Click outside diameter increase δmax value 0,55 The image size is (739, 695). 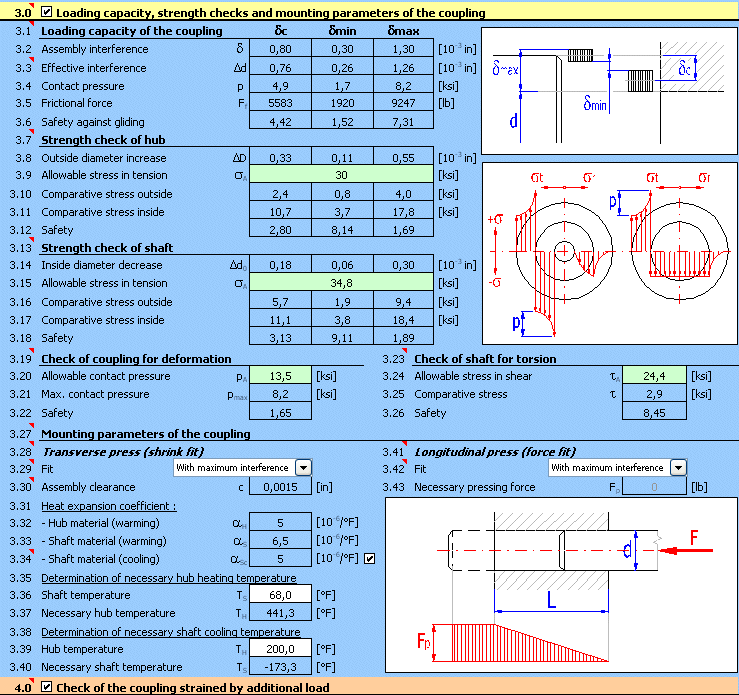(403, 157)
